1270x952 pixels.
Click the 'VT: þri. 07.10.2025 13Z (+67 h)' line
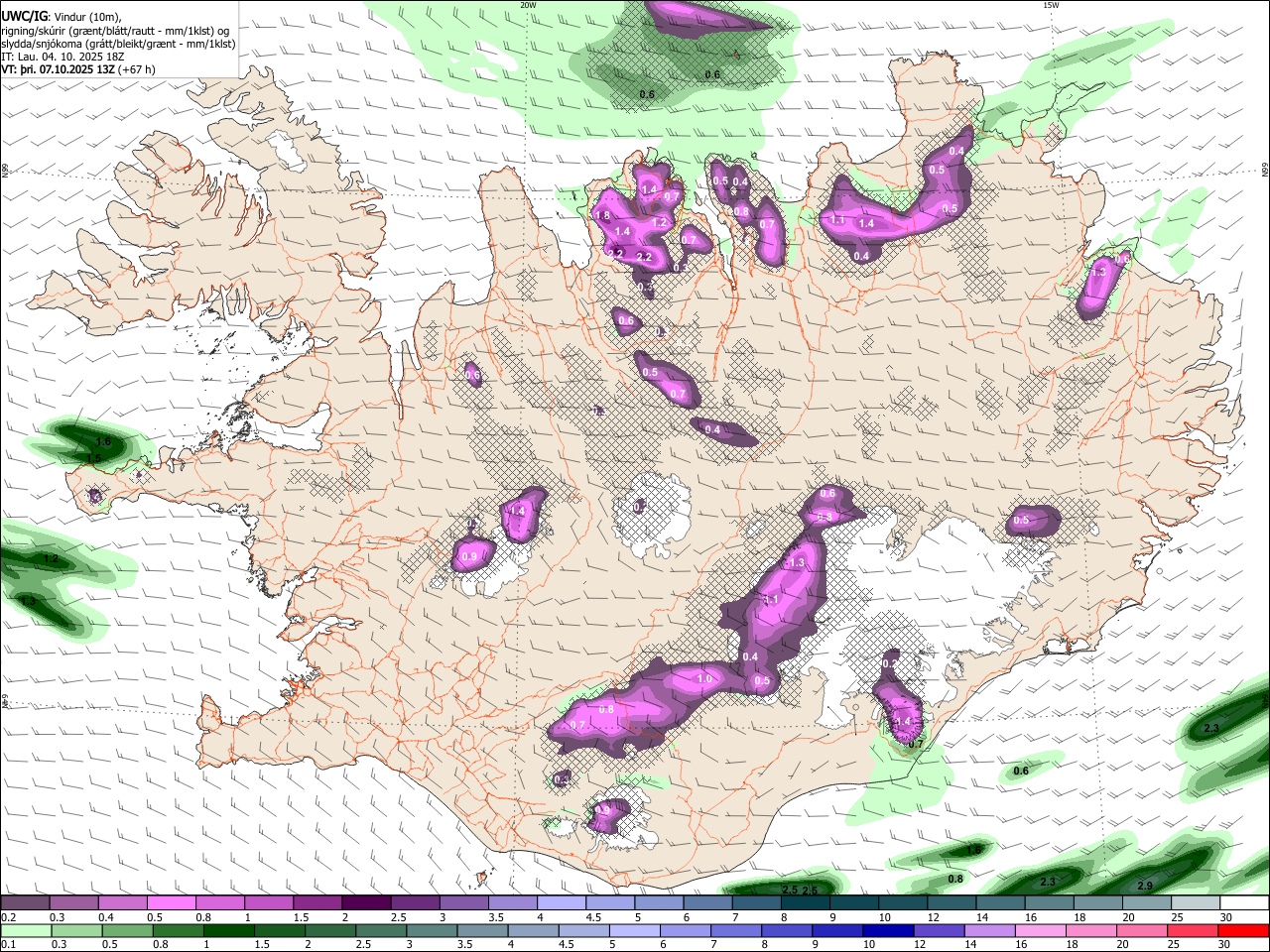(78, 69)
